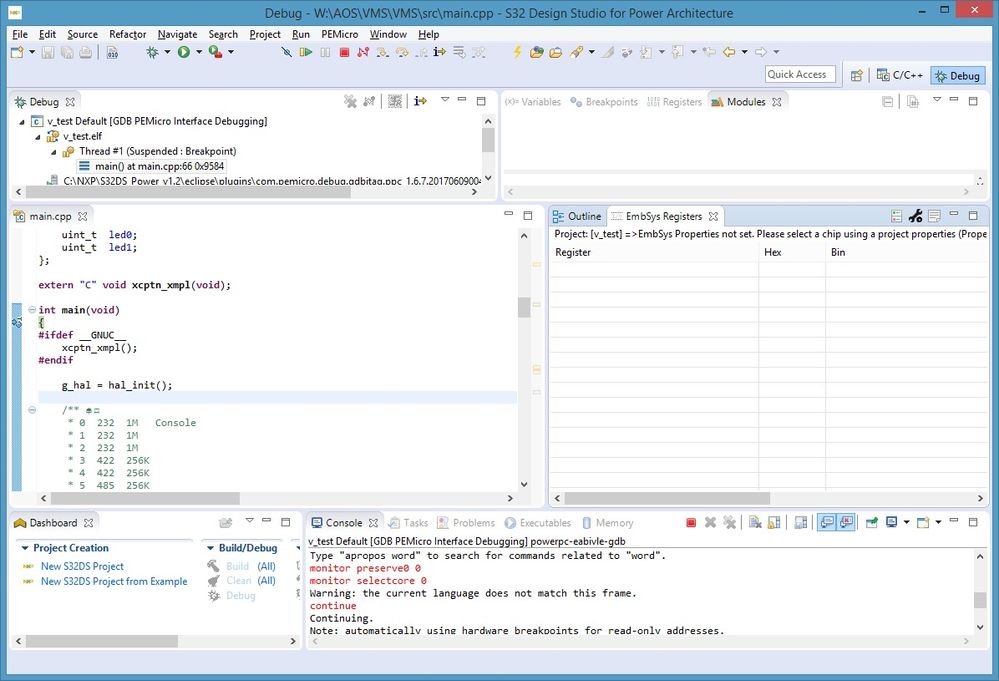Click the Step Over toolbar icon
The height and width of the screenshot is (681, 999).
402,52
